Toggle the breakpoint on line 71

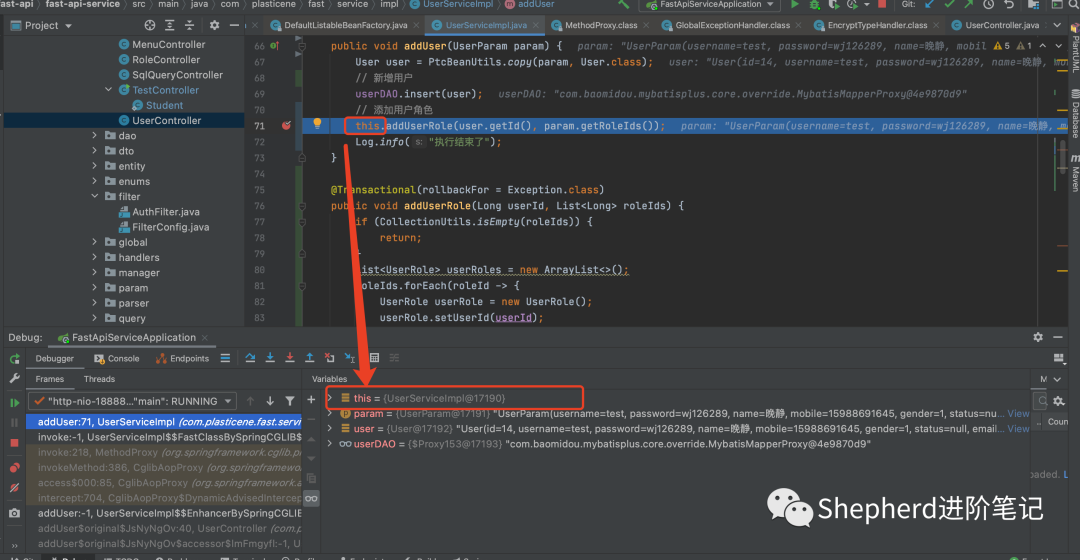[x=287, y=125]
